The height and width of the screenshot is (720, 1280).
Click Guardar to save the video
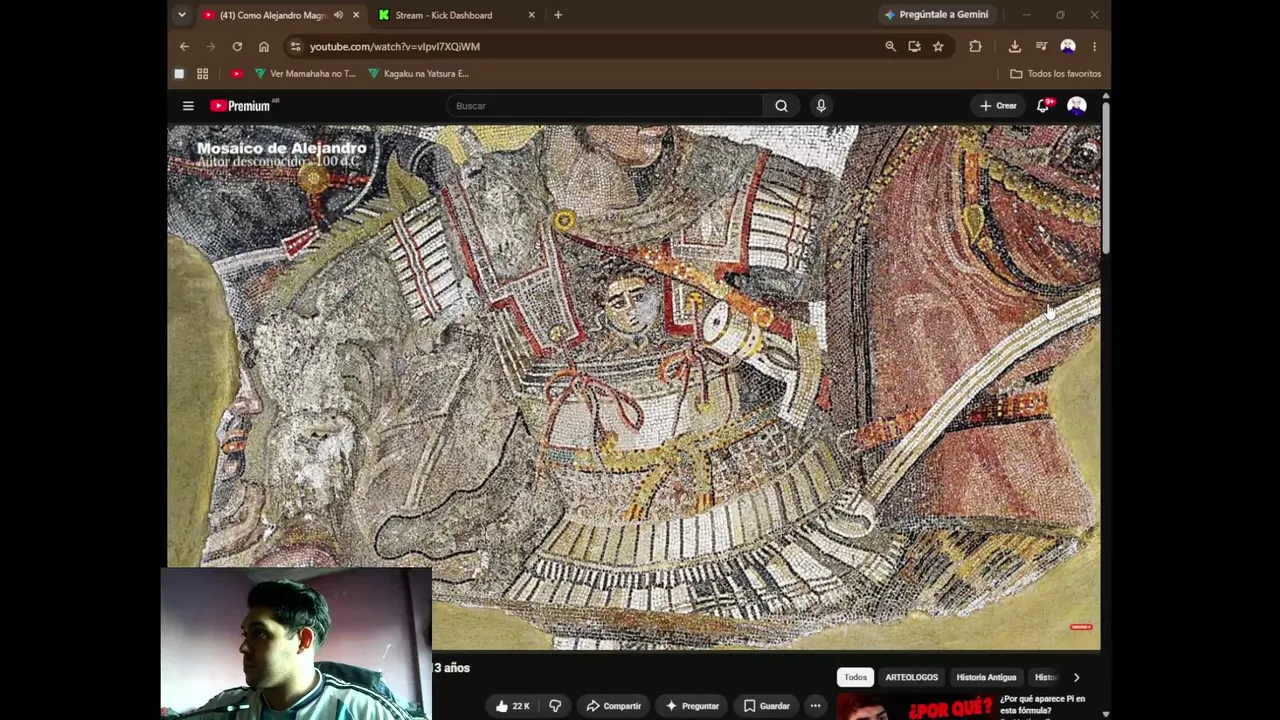coord(766,706)
